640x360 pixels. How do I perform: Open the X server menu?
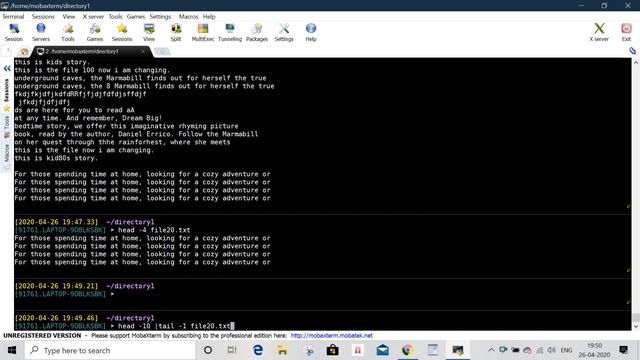(x=93, y=17)
